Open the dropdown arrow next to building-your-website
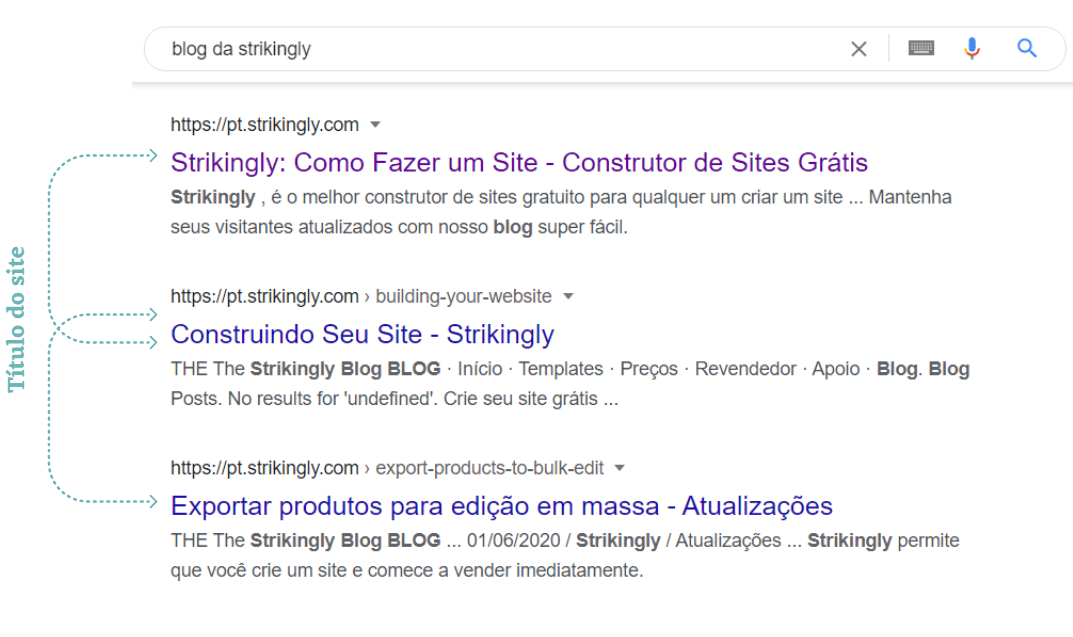The height and width of the screenshot is (637, 1073). point(569,297)
